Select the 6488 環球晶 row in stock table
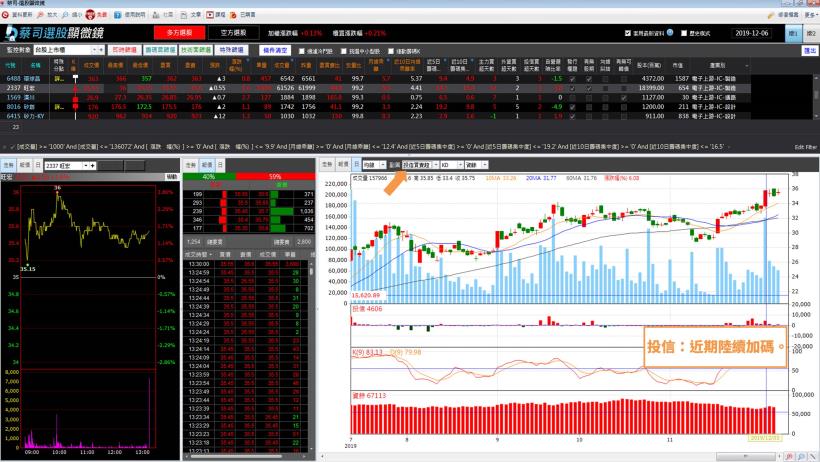This screenshot has width=820, height=462. (x=377, y=79)
